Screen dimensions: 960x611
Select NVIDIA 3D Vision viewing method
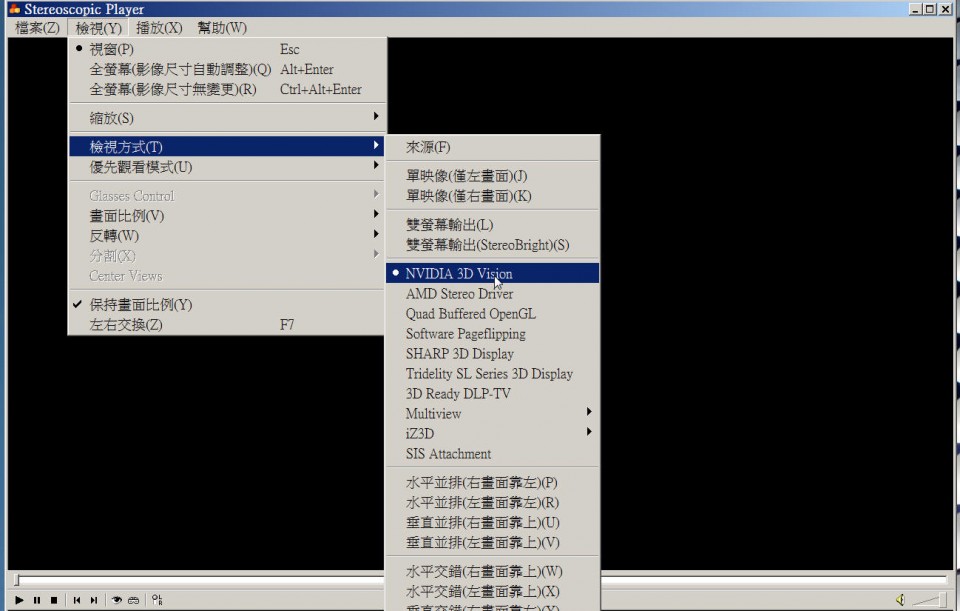point(492,273)
